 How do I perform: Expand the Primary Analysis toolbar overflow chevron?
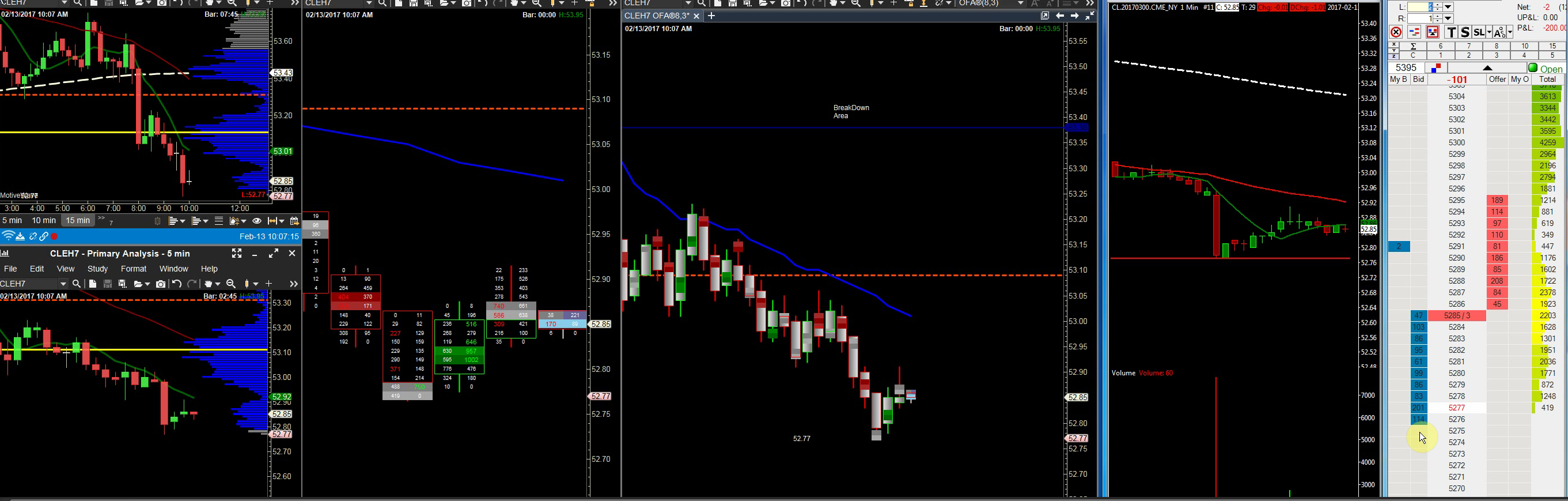293,284
